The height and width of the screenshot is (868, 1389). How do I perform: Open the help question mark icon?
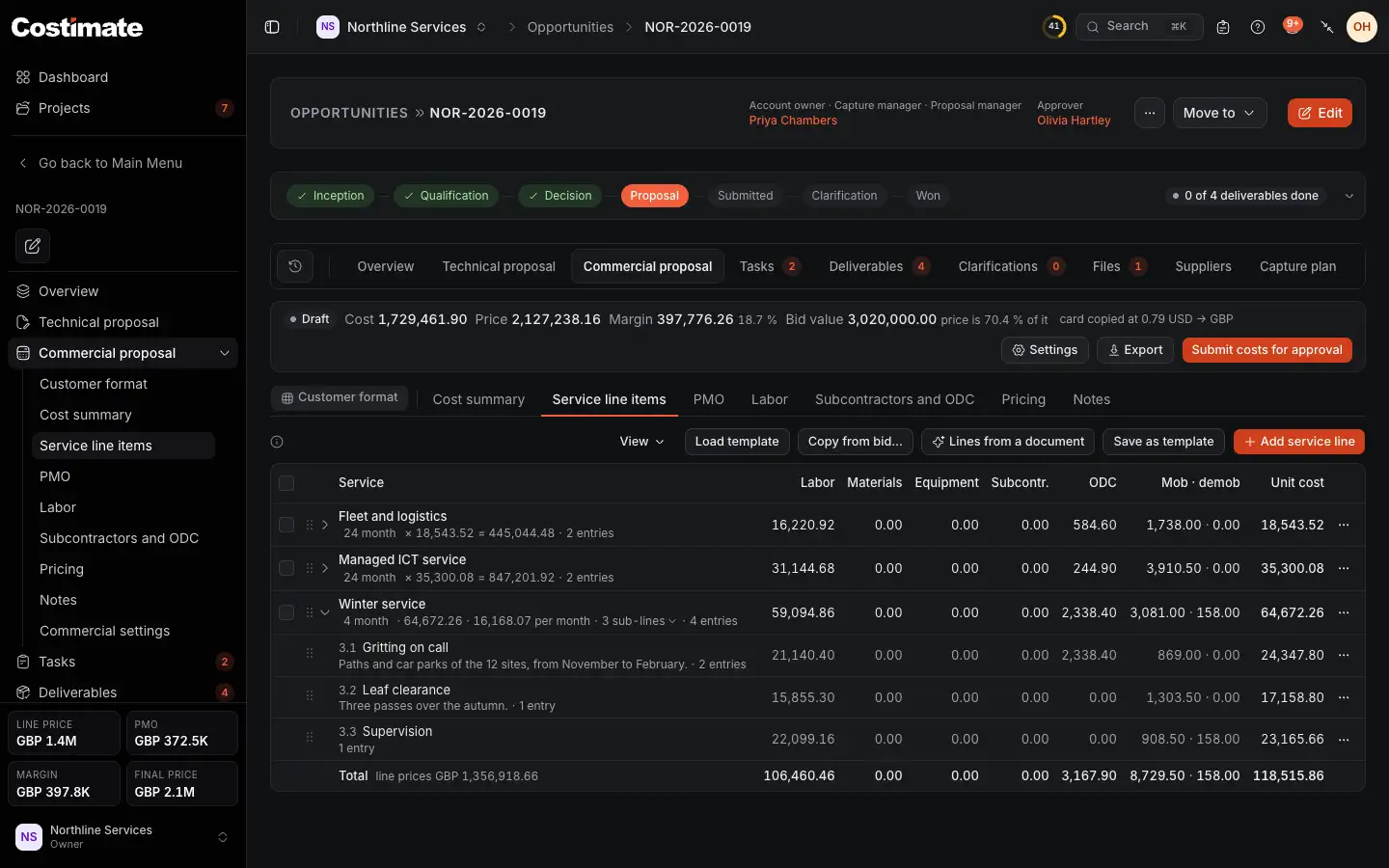pos(1258,27)
